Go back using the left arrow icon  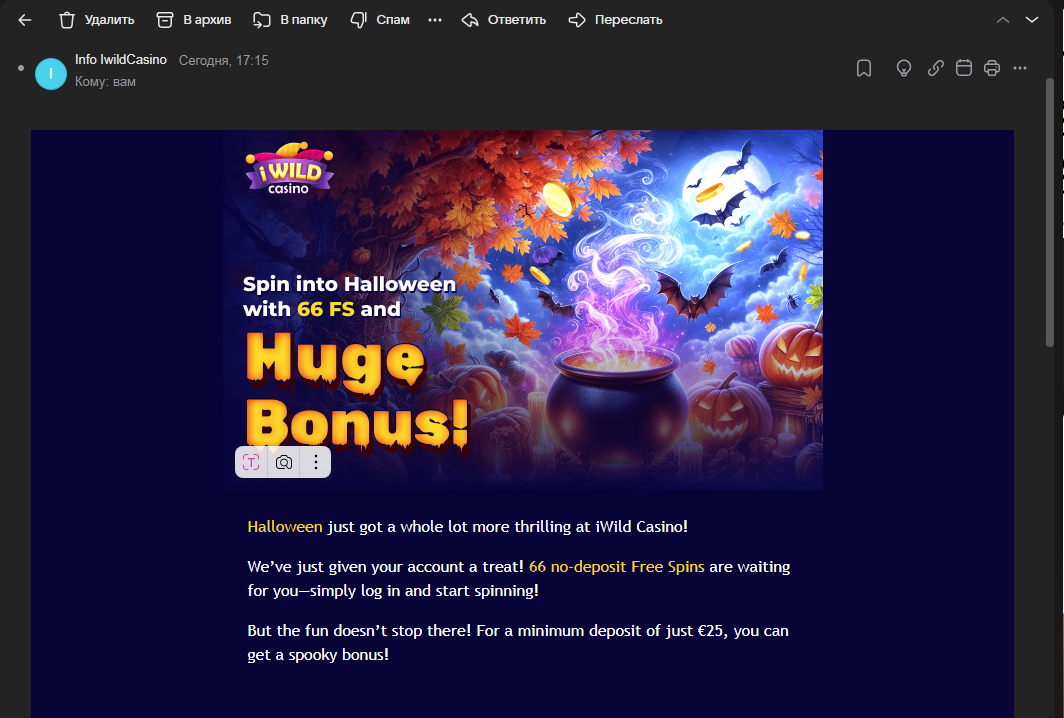pos(25,20)
